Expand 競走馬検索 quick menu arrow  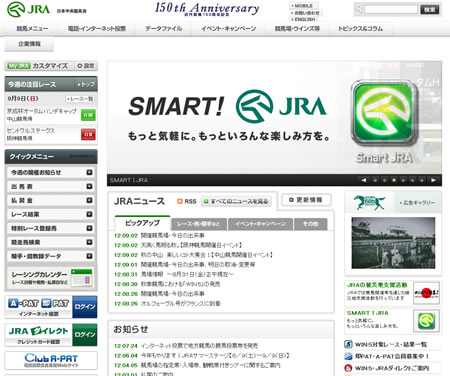click(x=89, y=242)
